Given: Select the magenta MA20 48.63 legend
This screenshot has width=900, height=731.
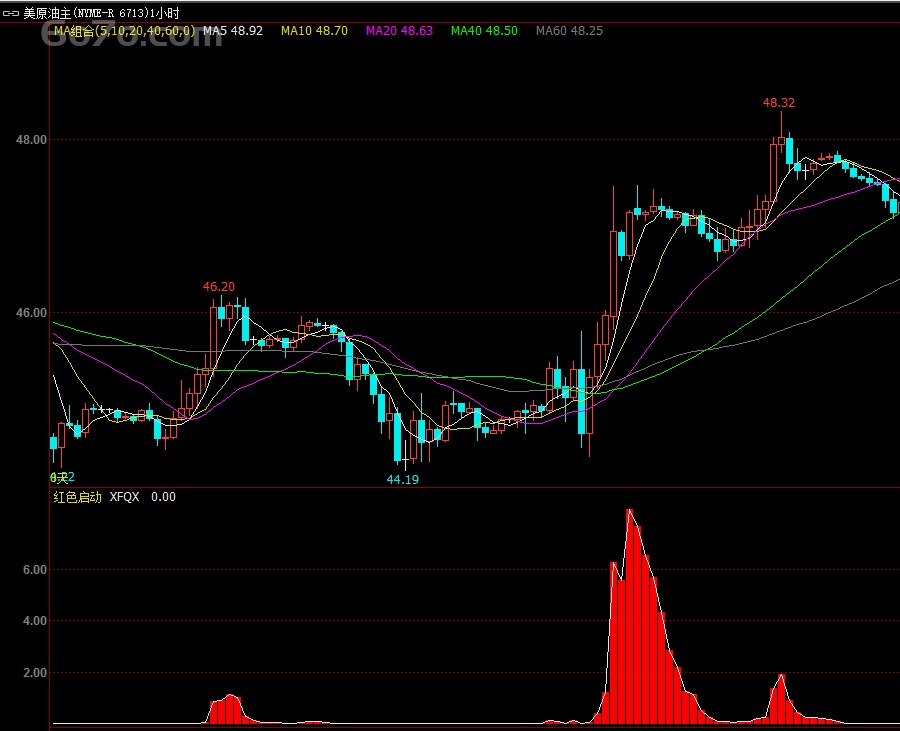Looking at the screenshot, I should [x=399, y=31].
